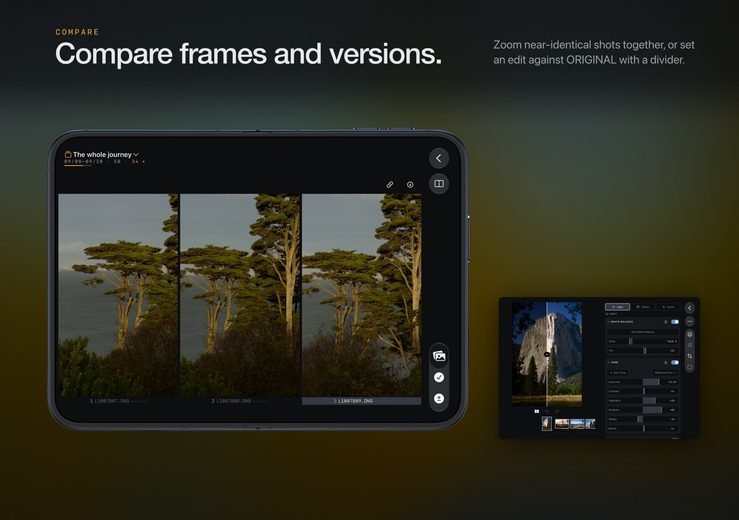Collapse the White Balance section
The width and height of the screenshot is (739, 520).
(x=608, y=322)
